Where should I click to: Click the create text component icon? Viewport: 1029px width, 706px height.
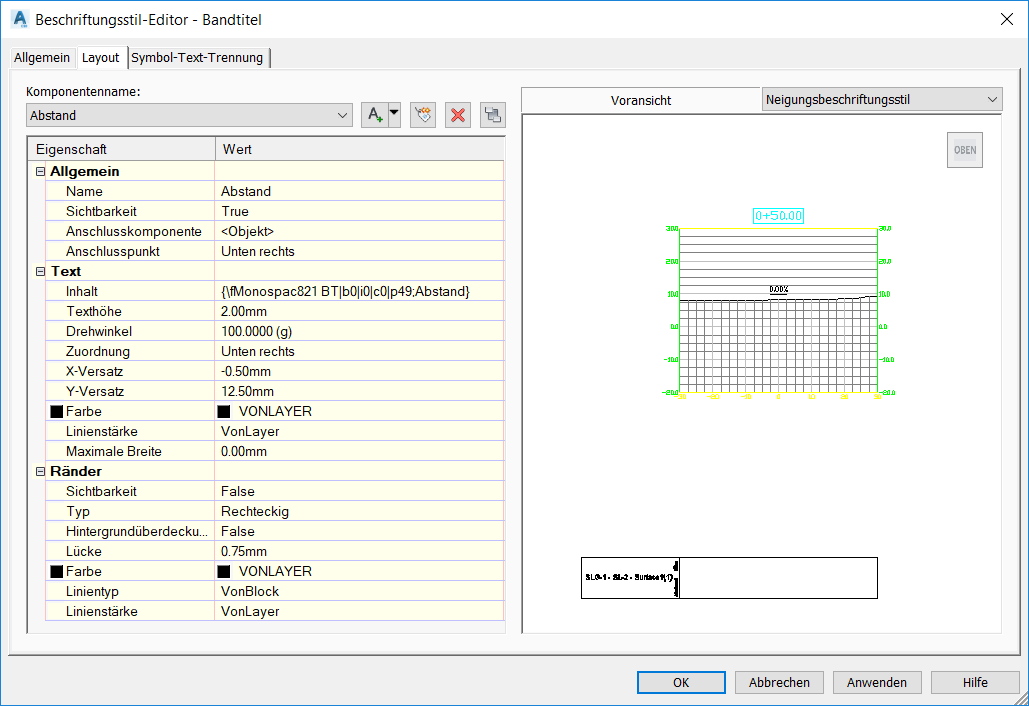(x=374, y=115)
